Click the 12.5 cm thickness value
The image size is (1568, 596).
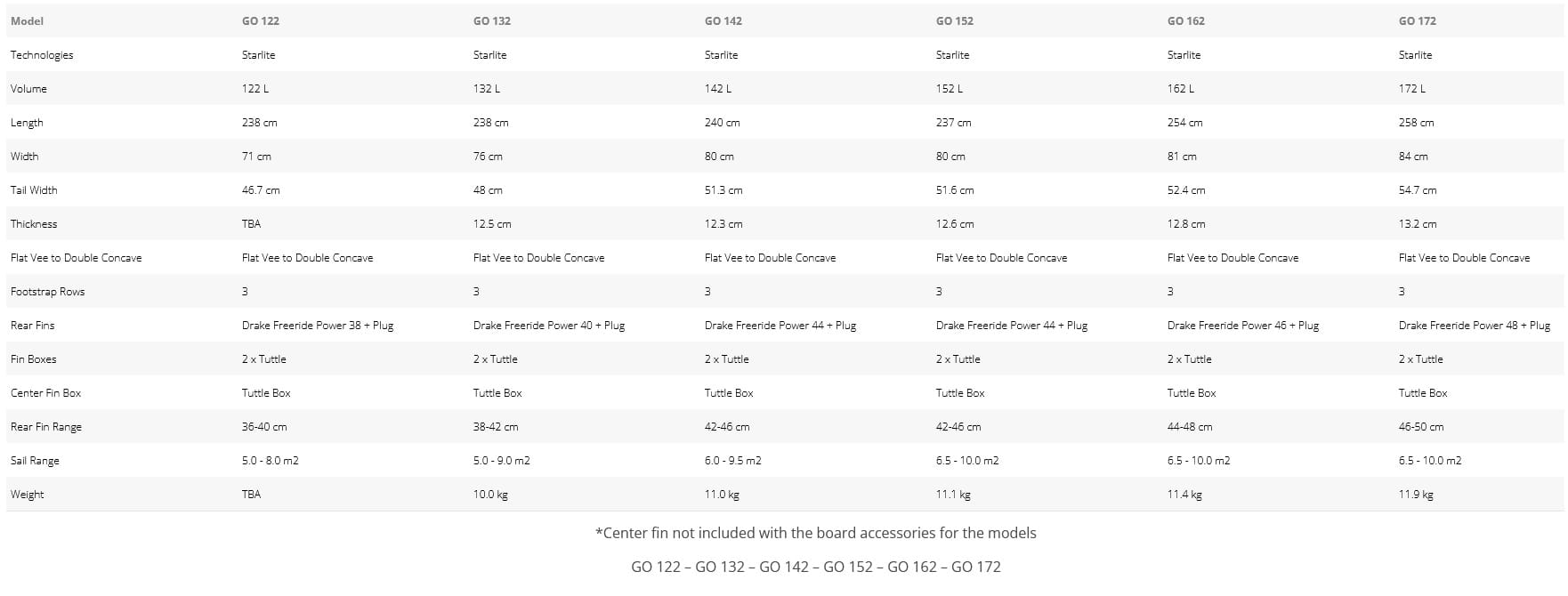click(x=492, y=224)
